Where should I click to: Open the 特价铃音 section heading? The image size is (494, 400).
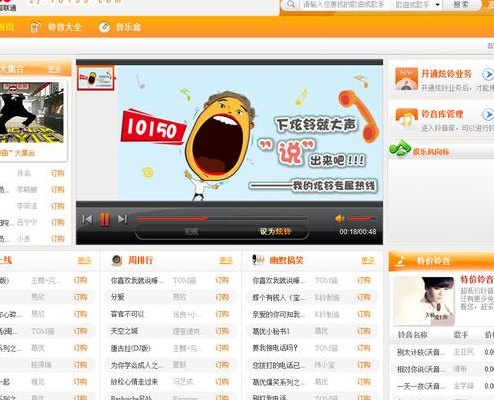(x=434, y=260)
